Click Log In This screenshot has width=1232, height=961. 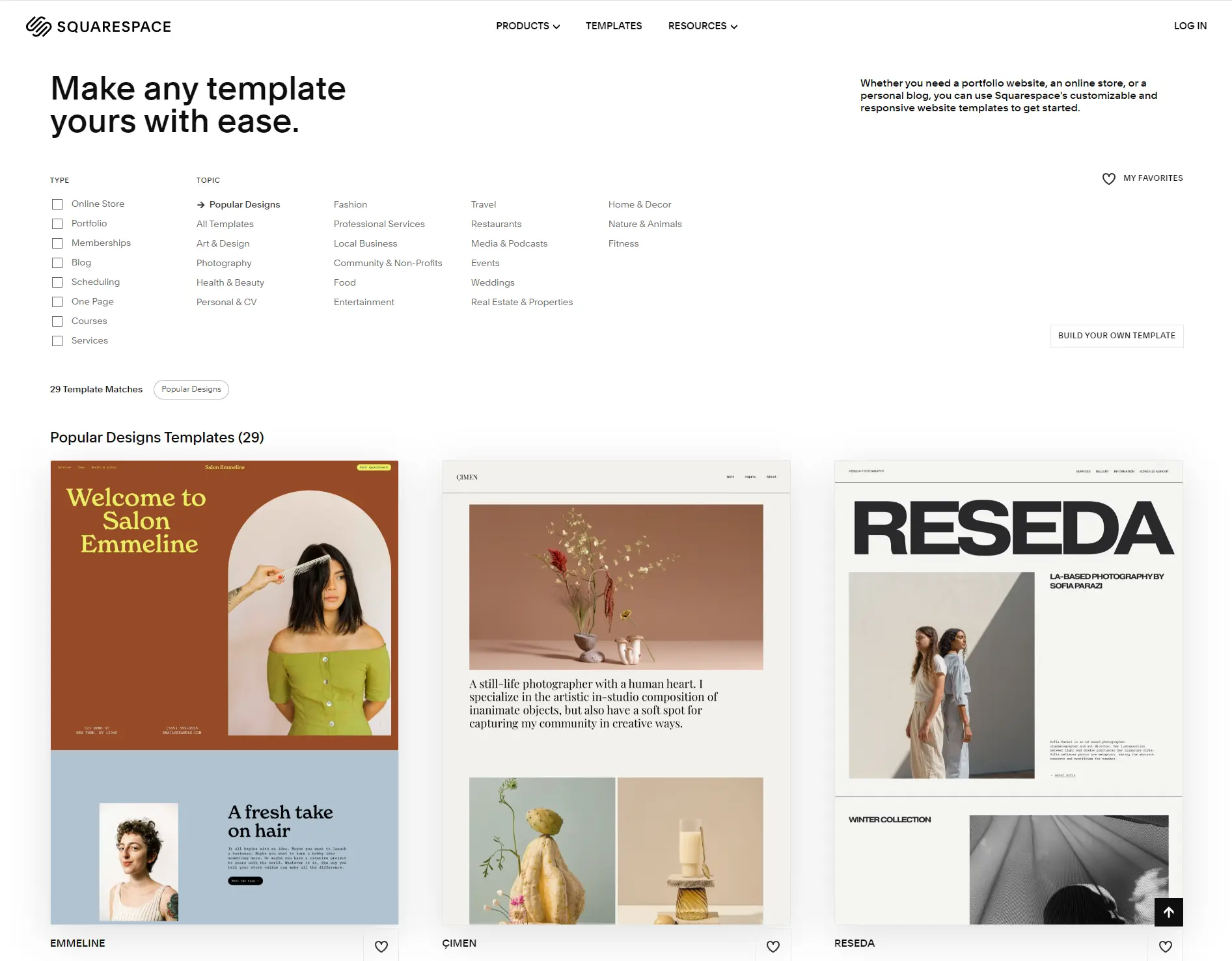(1190, 26)
